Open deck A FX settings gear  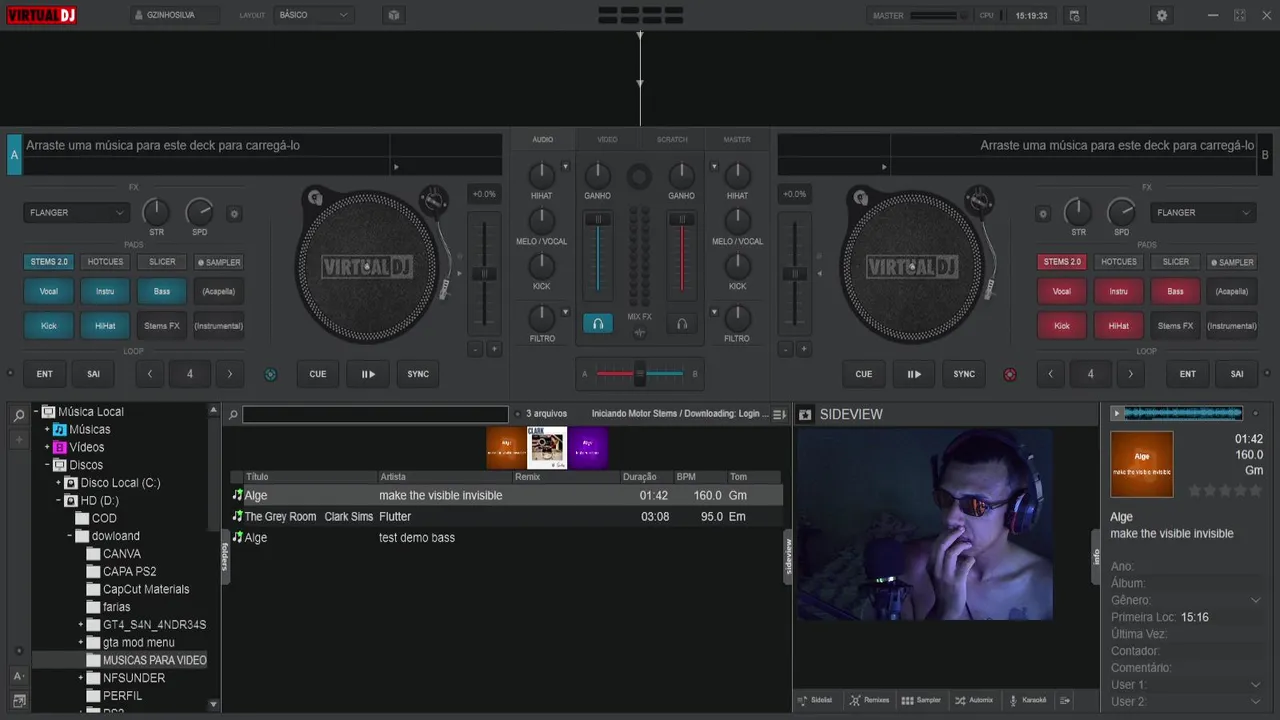(x=235, y=213)
